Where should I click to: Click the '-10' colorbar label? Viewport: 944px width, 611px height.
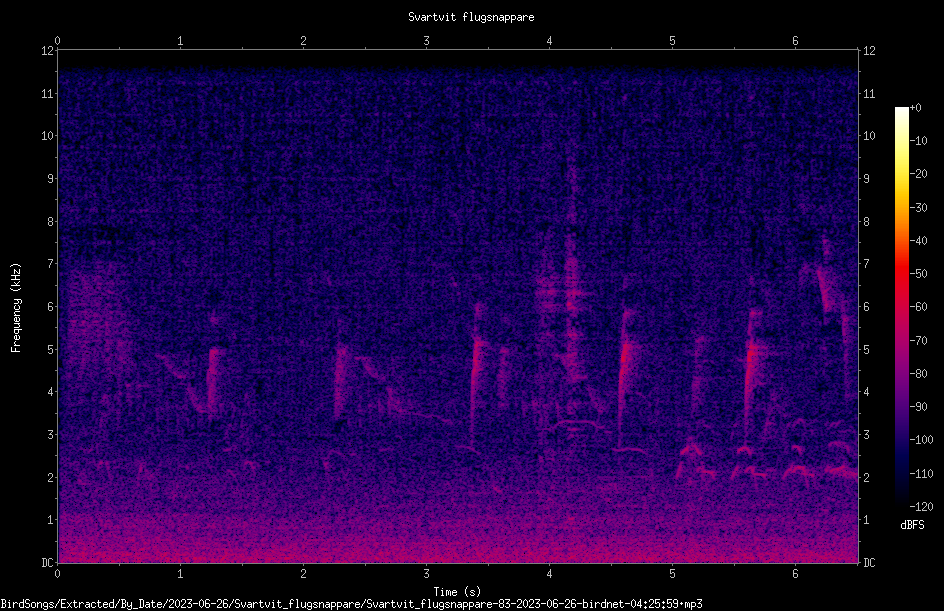[918, 141]
